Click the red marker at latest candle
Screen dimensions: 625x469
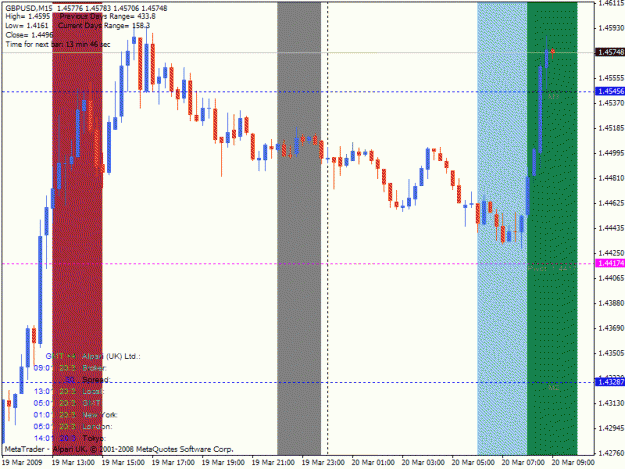point(553,51)
